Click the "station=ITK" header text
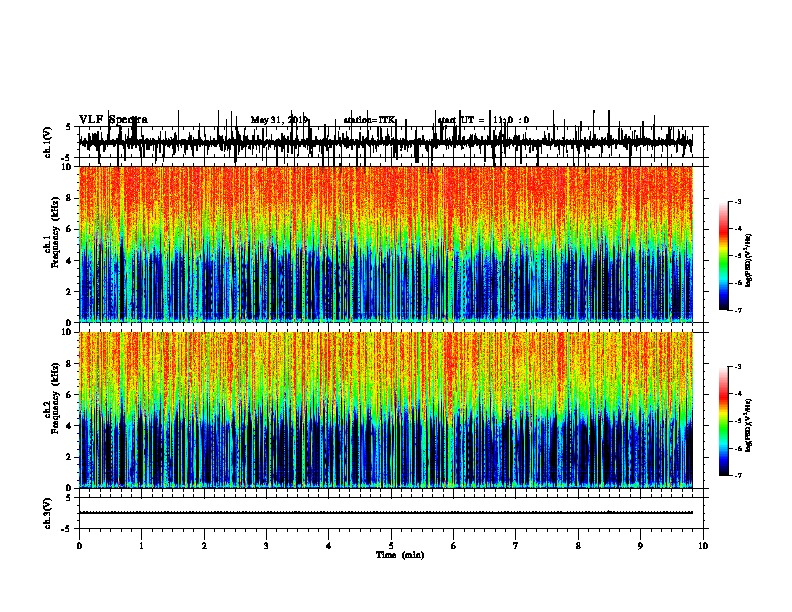792x612 pixels. click(370, 120)
